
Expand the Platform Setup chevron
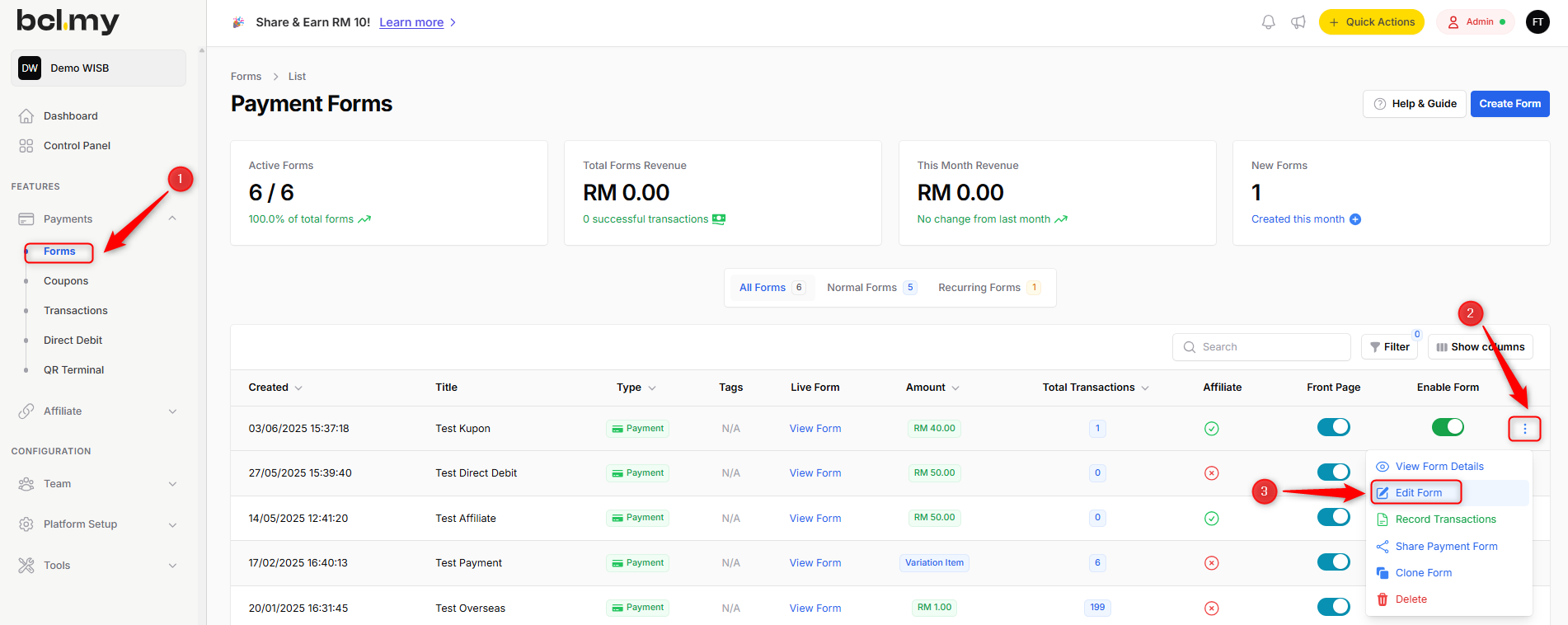[172, 524]
